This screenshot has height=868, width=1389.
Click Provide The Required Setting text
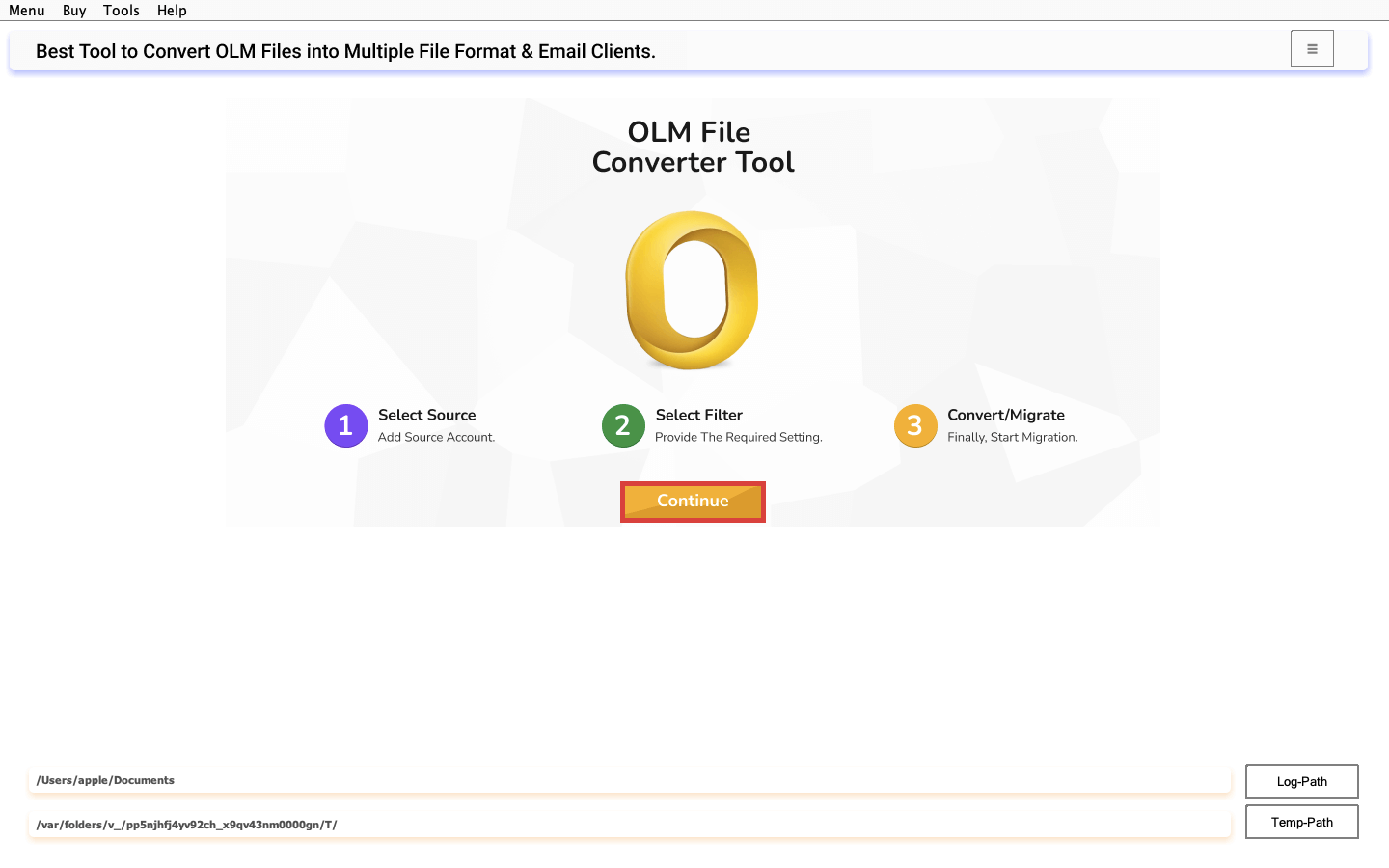click(x=739, y=437)
